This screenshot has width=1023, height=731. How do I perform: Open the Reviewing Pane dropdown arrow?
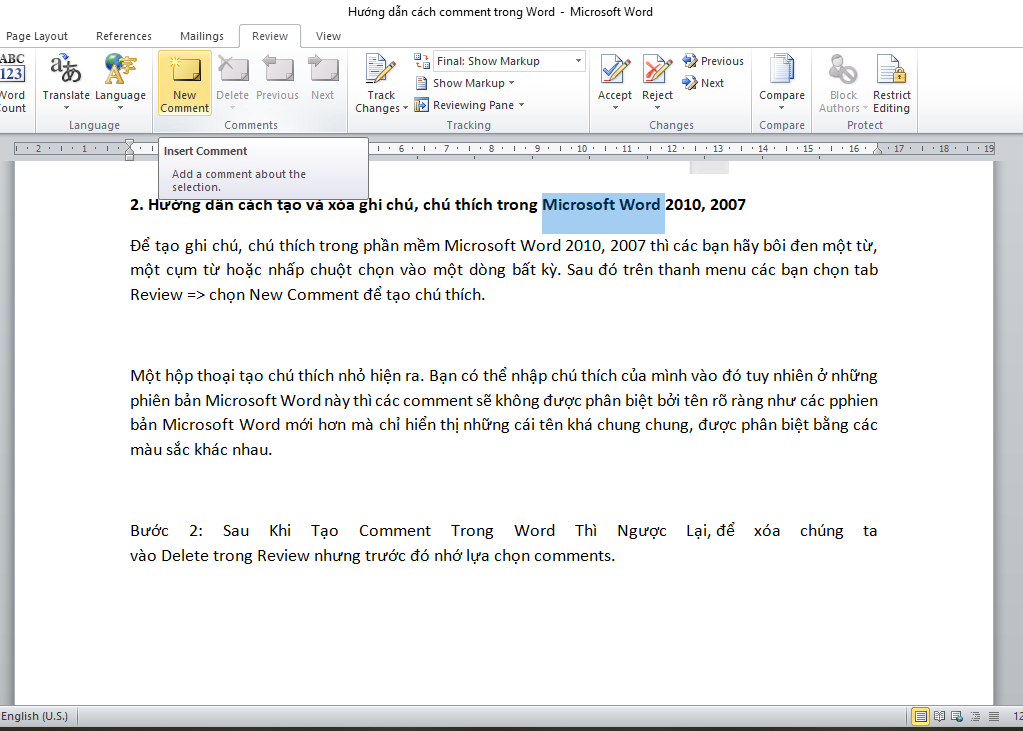point(521,105)
